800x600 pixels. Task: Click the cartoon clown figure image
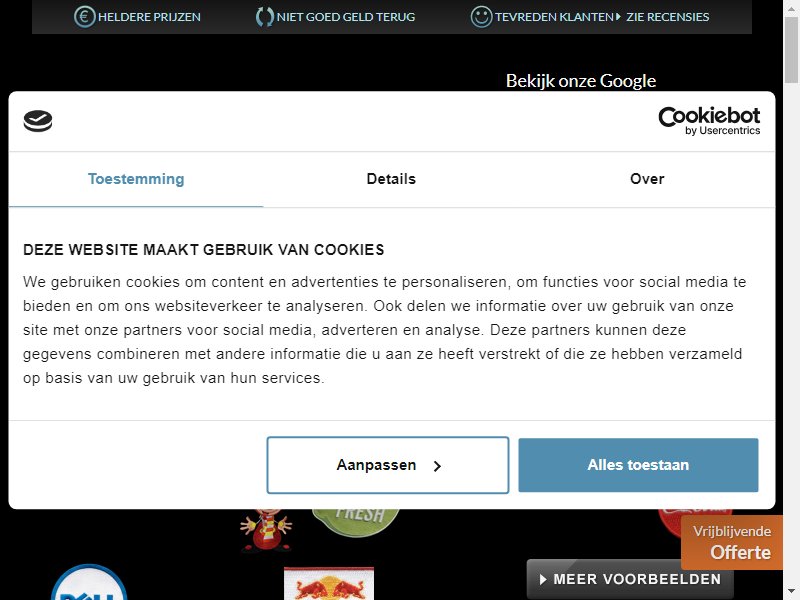coord(266,531)
